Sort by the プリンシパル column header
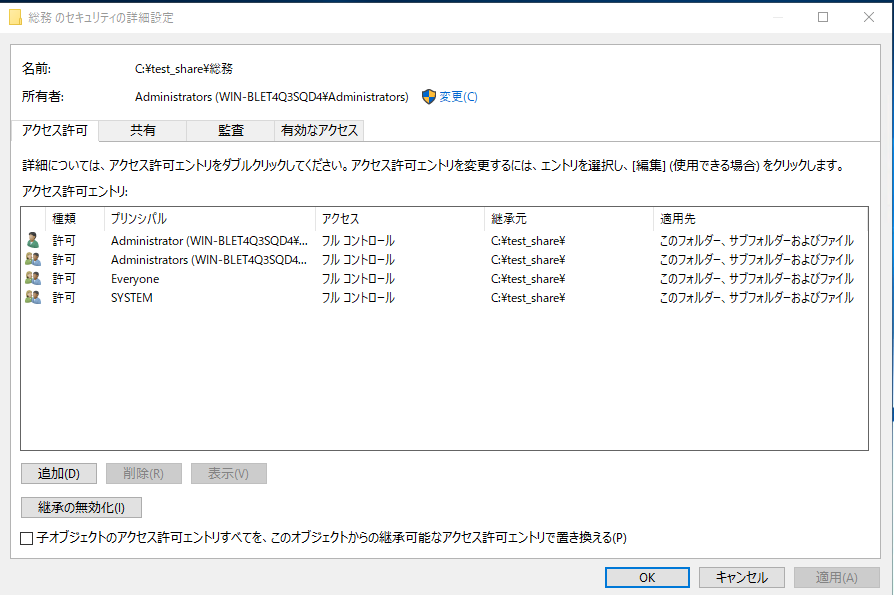 210,219
